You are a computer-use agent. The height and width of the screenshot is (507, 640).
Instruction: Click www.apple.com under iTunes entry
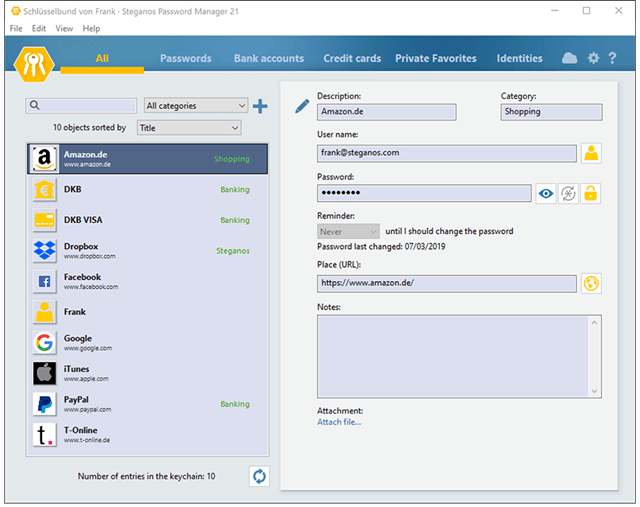[86, 379]
